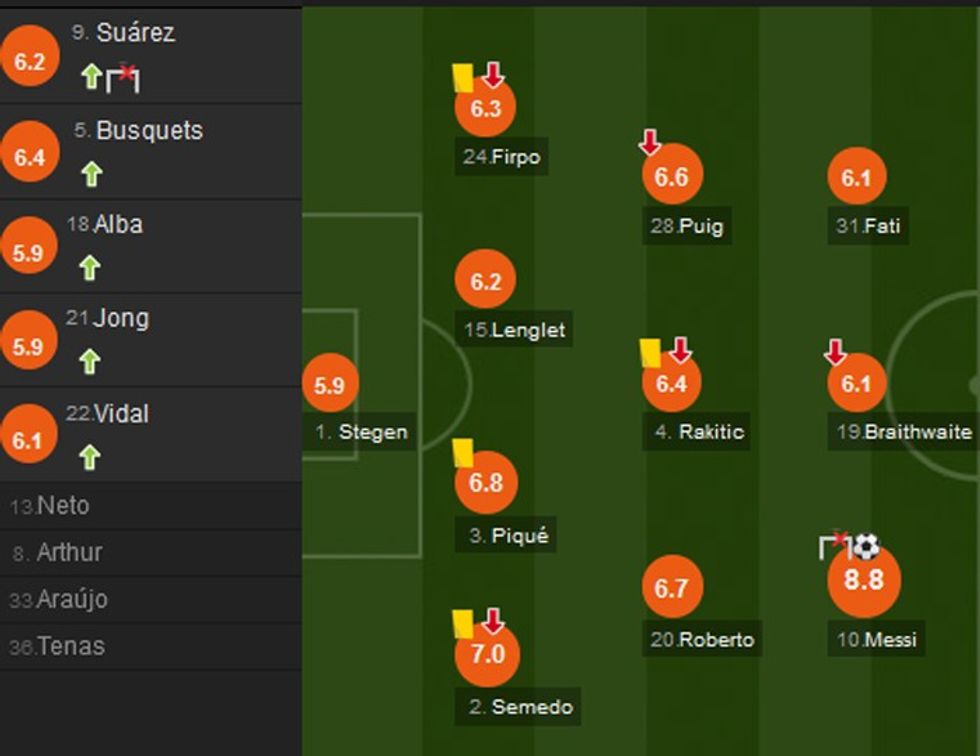The width and height of the screenshot is (980, 756).
Task: Click the yellow card icon above Rakitic
Action: click(650, 352)
